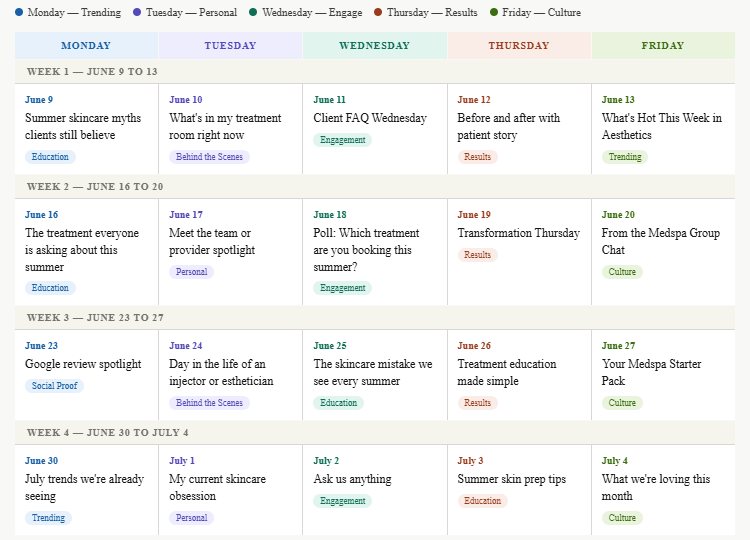Image resolution: width=750 pixels, height=540 pixels.
Task: Click the June 12 date label
Action: coord(474,99)
